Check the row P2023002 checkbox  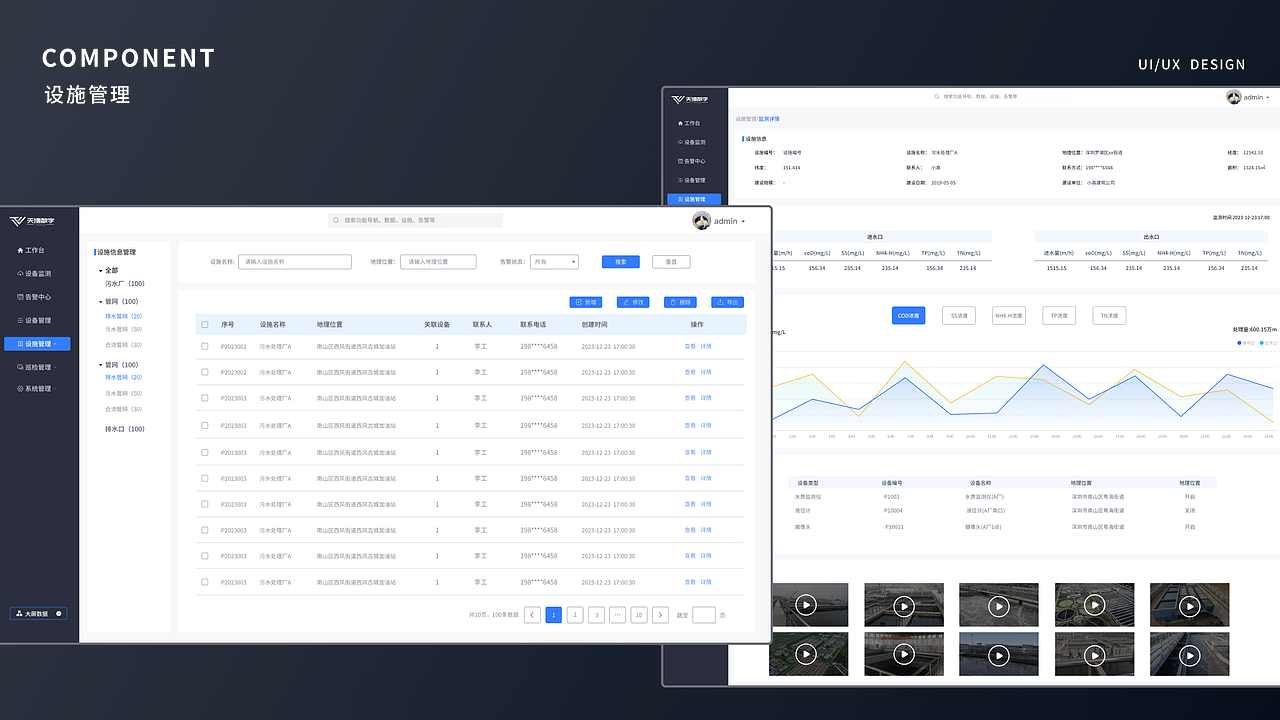(x=205, y=372)
